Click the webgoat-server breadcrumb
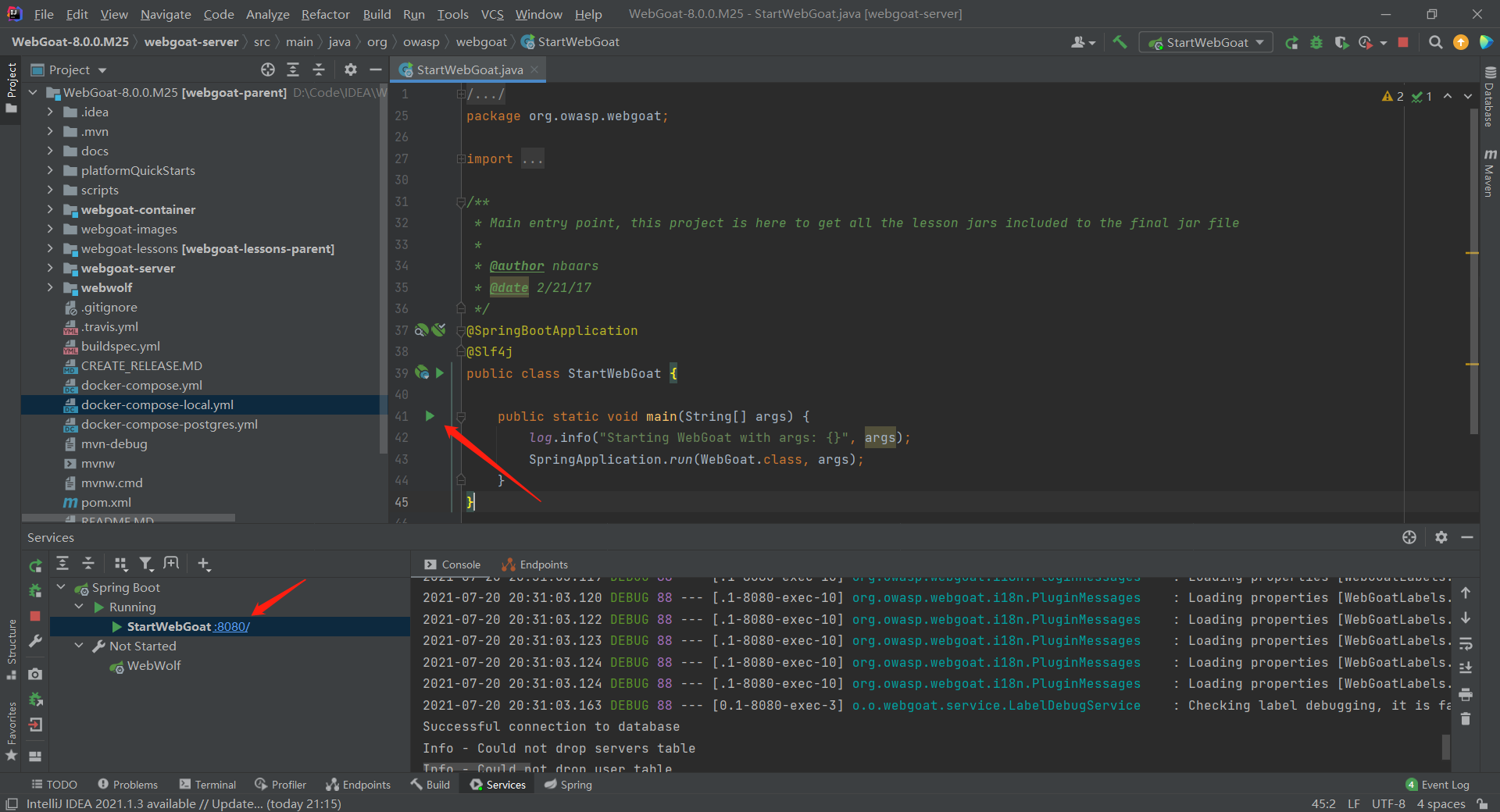The height and width of the screenshot is (812, 1500). [191, 42]
